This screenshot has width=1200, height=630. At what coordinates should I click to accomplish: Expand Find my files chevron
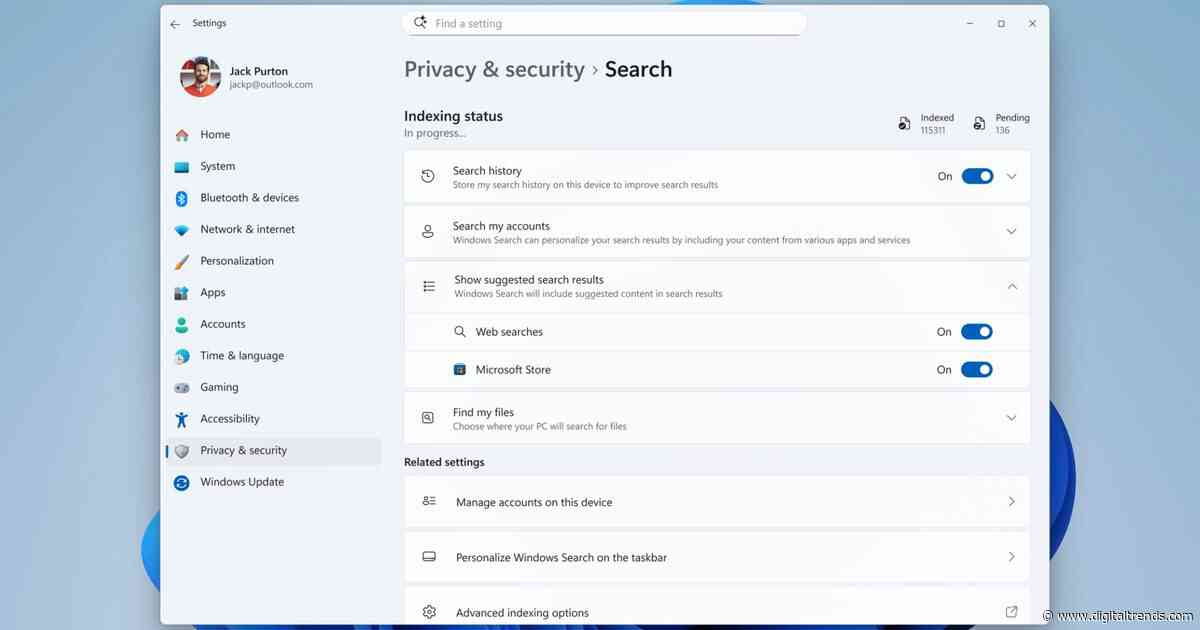(1011, 418)
